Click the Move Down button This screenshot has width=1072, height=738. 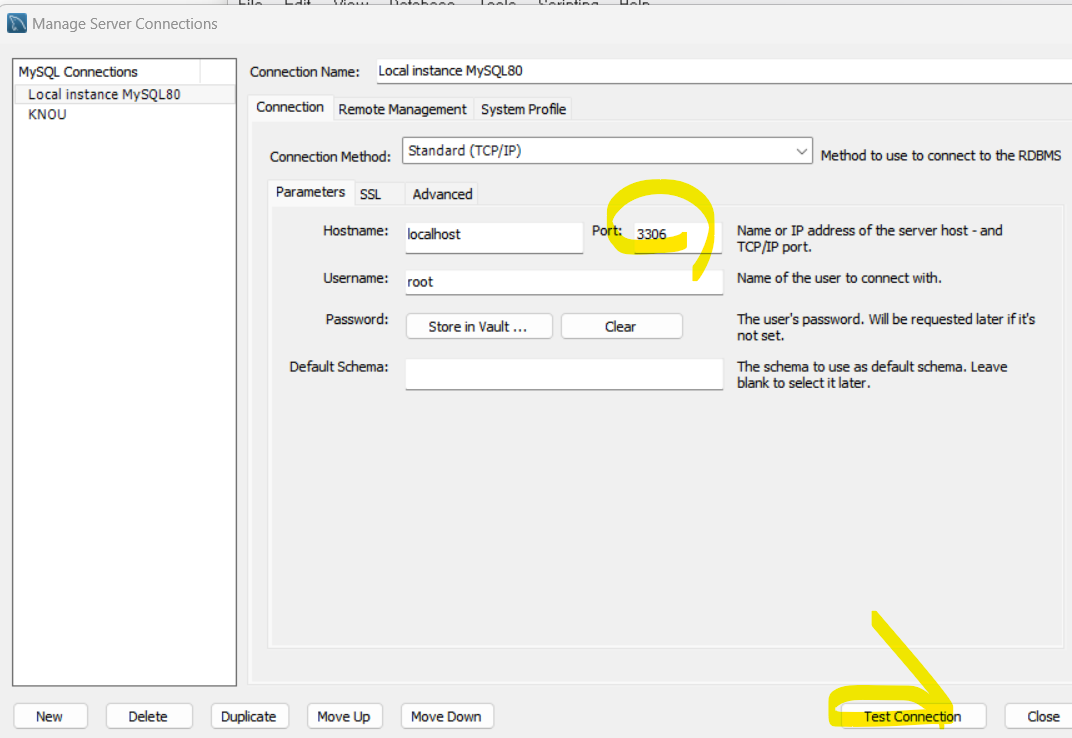click(446, 716)
